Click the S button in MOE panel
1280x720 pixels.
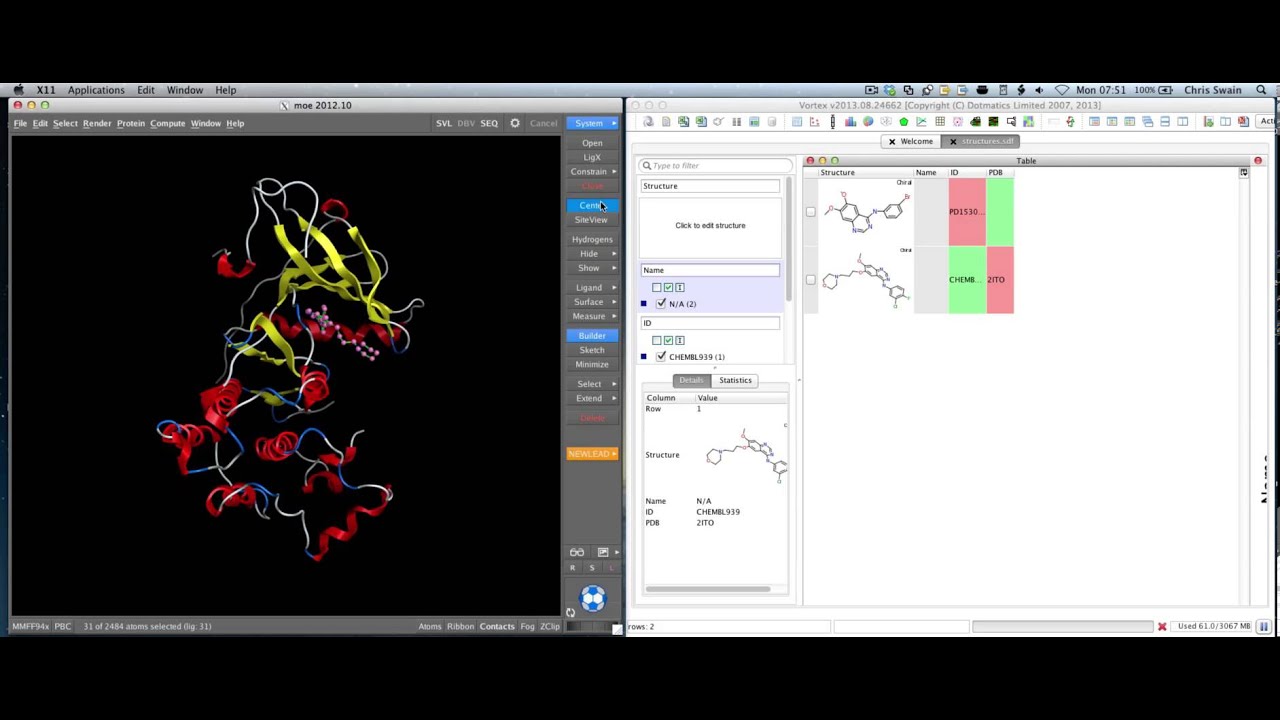[x=592, y=568]
